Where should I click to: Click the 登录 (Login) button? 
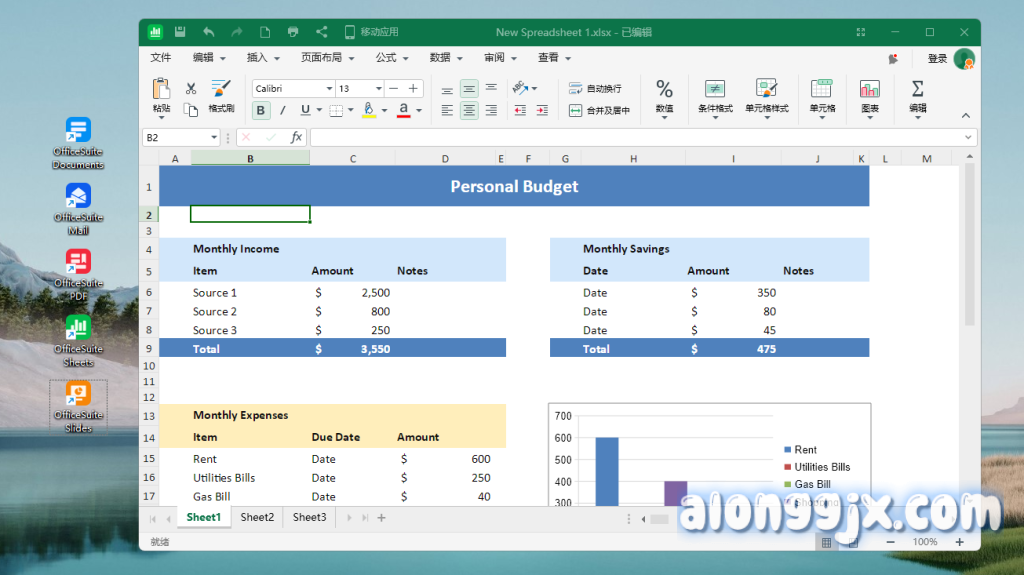pos(937,59)
